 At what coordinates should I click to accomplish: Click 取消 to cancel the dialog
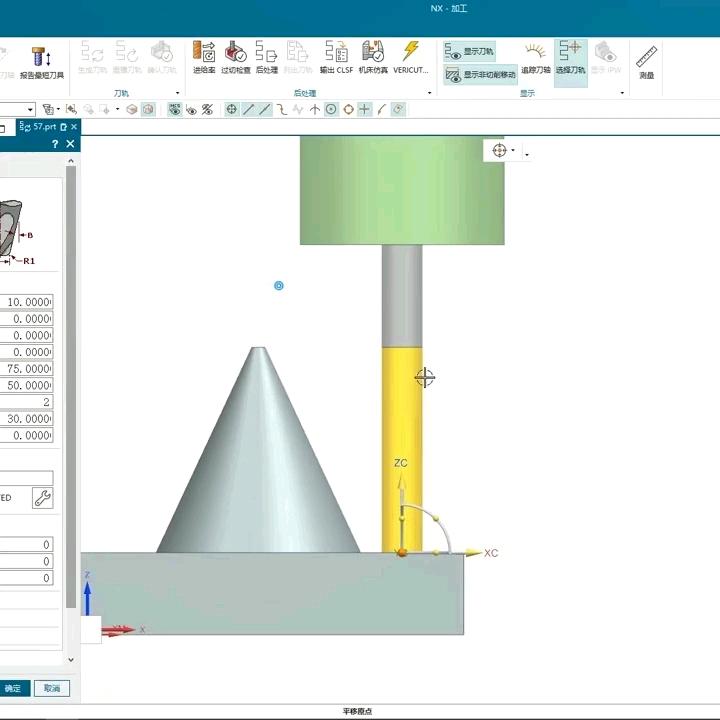point(52,688)
